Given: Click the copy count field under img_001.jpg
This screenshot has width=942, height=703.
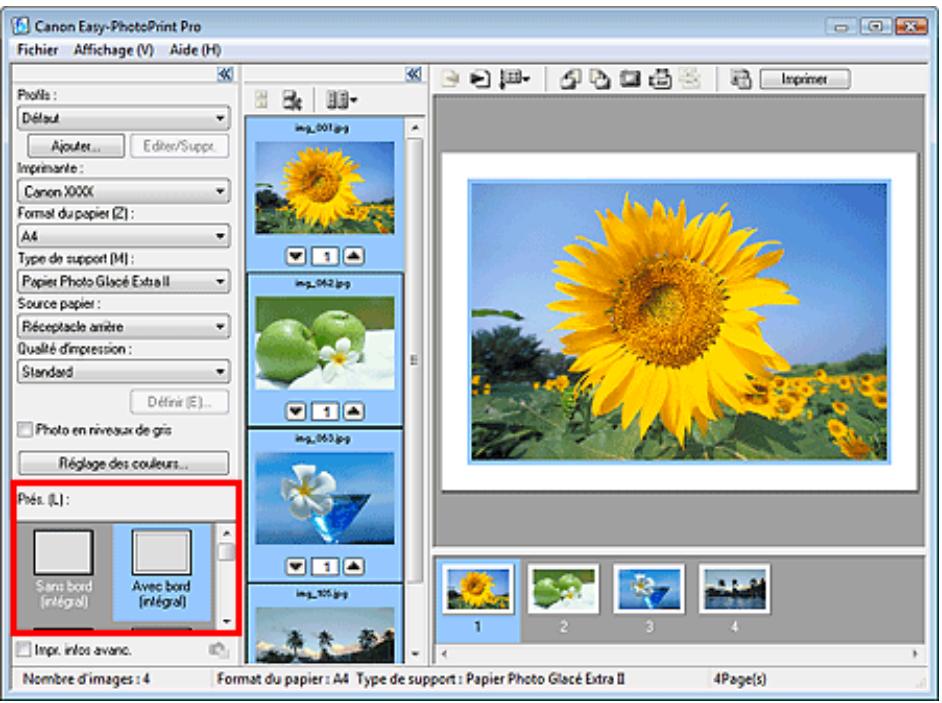Looking at the screenshot, I should click(x=325, y=257).
